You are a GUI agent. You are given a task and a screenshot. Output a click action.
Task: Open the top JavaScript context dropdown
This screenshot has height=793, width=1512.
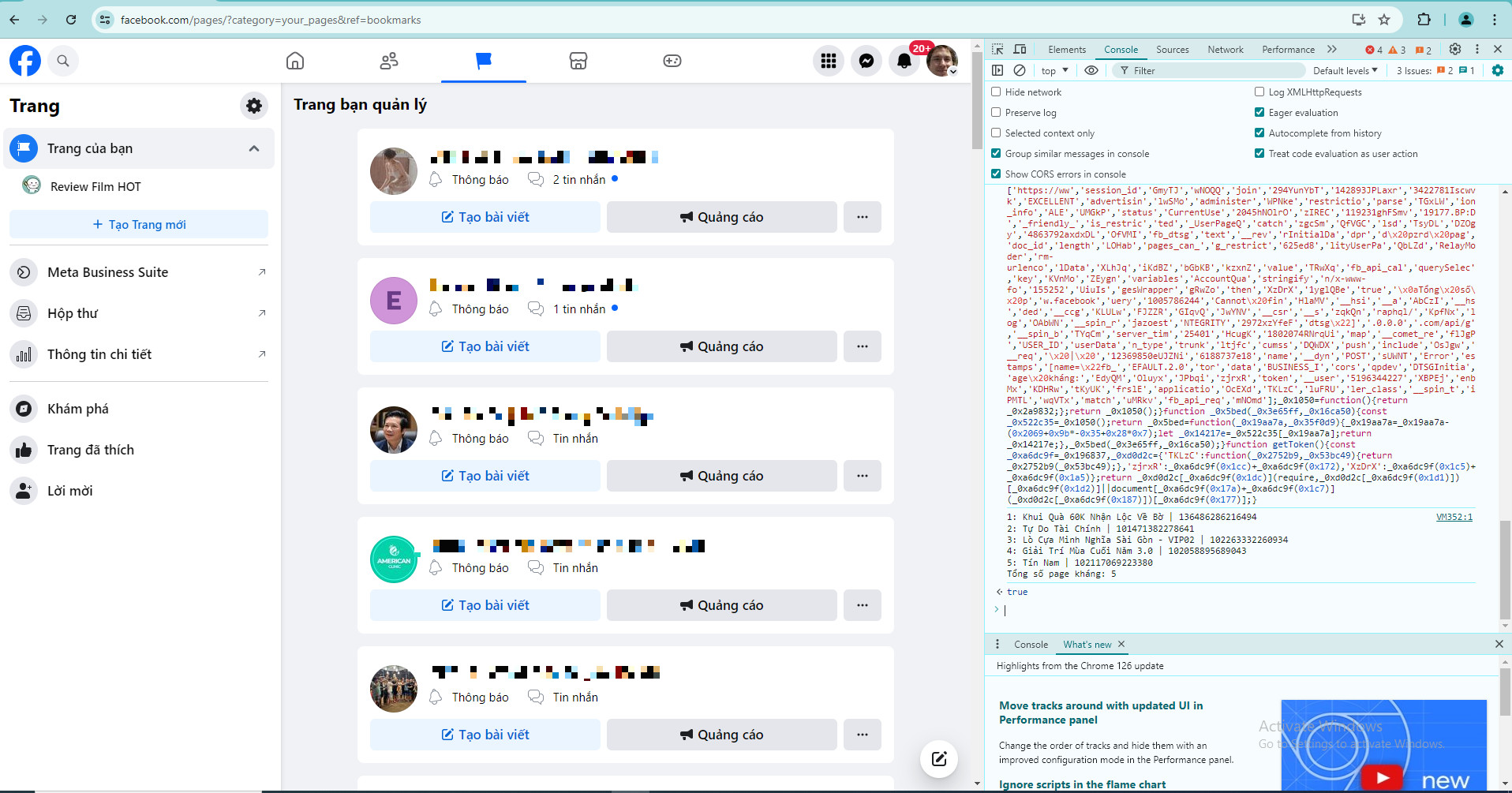click(1054, 70)
